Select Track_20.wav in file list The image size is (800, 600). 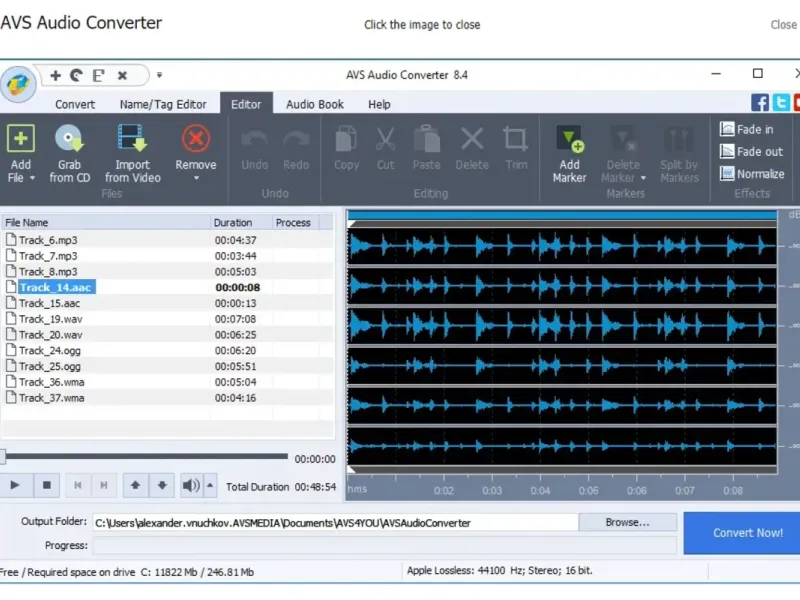(x=168, y=335)
